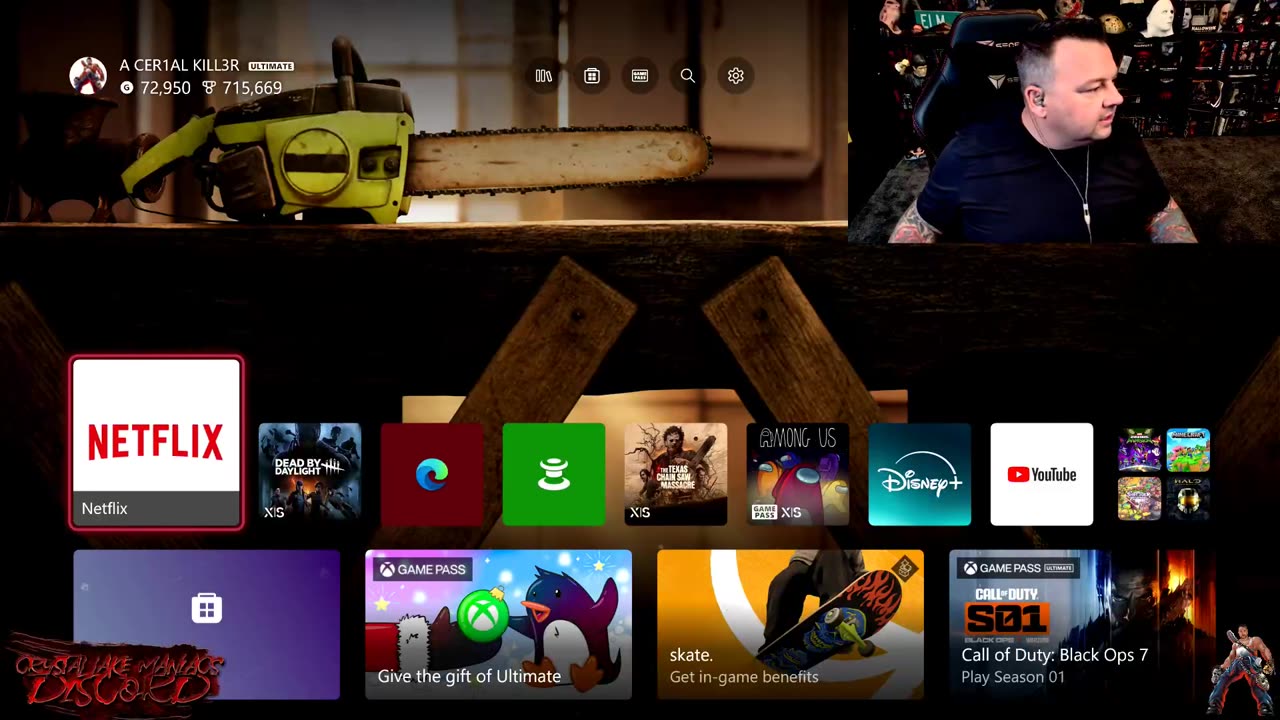Open Call of Duty: Black Ops 7 card
The height and width of the screenshot is (720, 1280).
click(x=1083, y=625)
